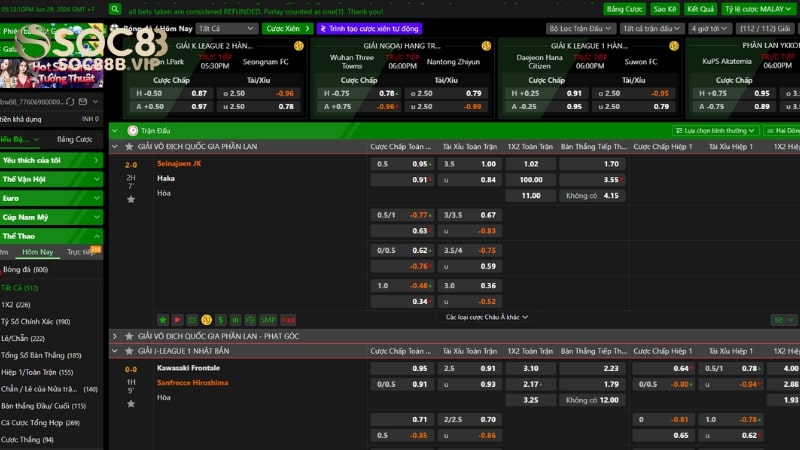Expand Thế Vận Hội sidebar section
This screenshot has width=800, height=450.
[x=52, y=179]
